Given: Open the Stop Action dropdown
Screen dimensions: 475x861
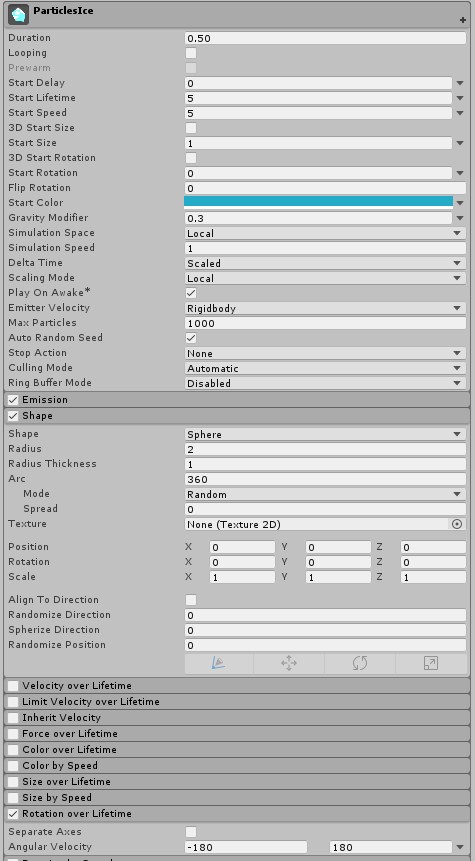Looking at the screenshot, I should (x=325, y=353).
